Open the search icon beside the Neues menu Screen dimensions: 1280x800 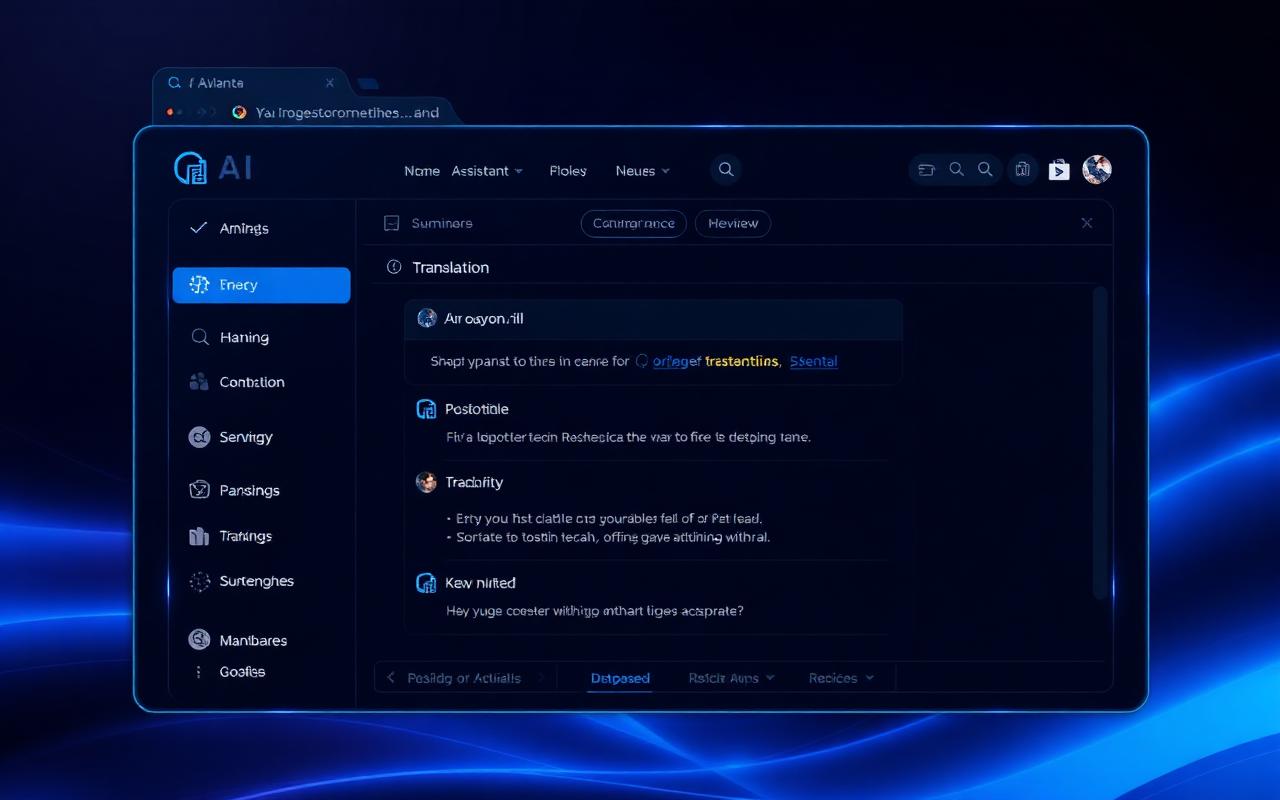(x=726, y=170)
